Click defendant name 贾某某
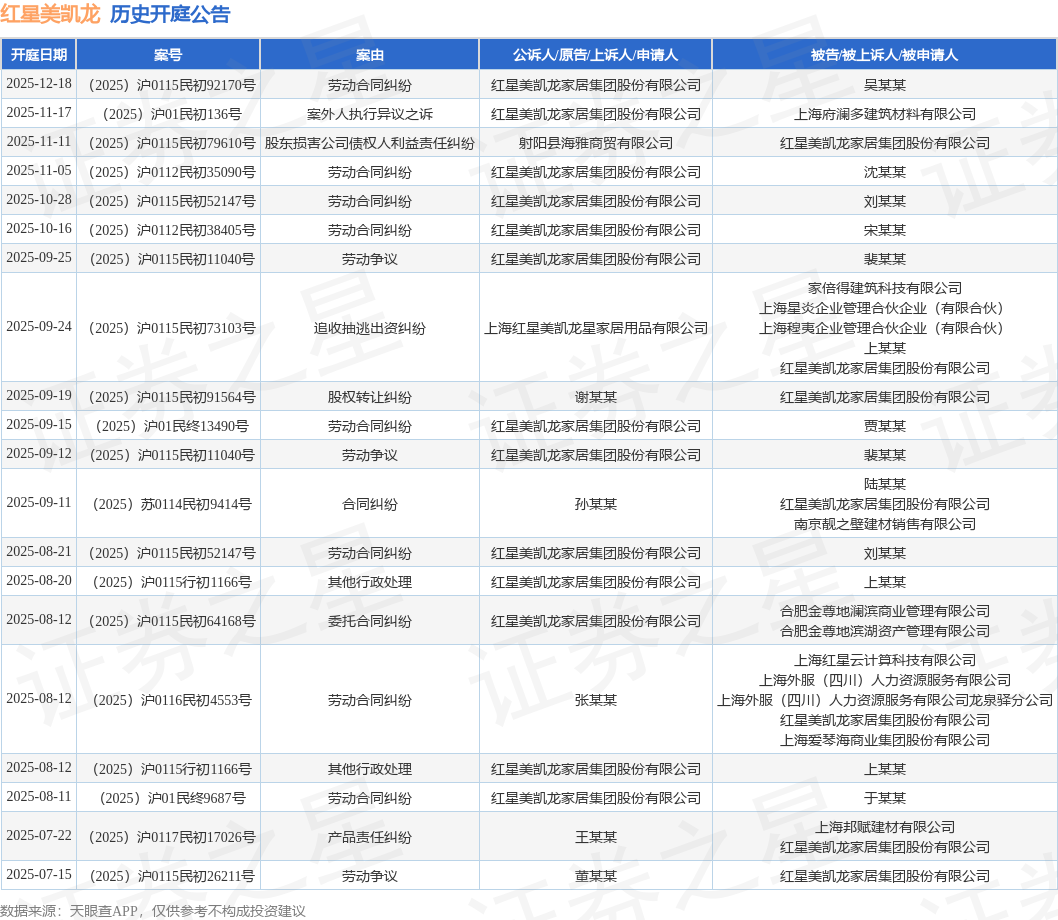1058x920 pixels. [885, 426]
